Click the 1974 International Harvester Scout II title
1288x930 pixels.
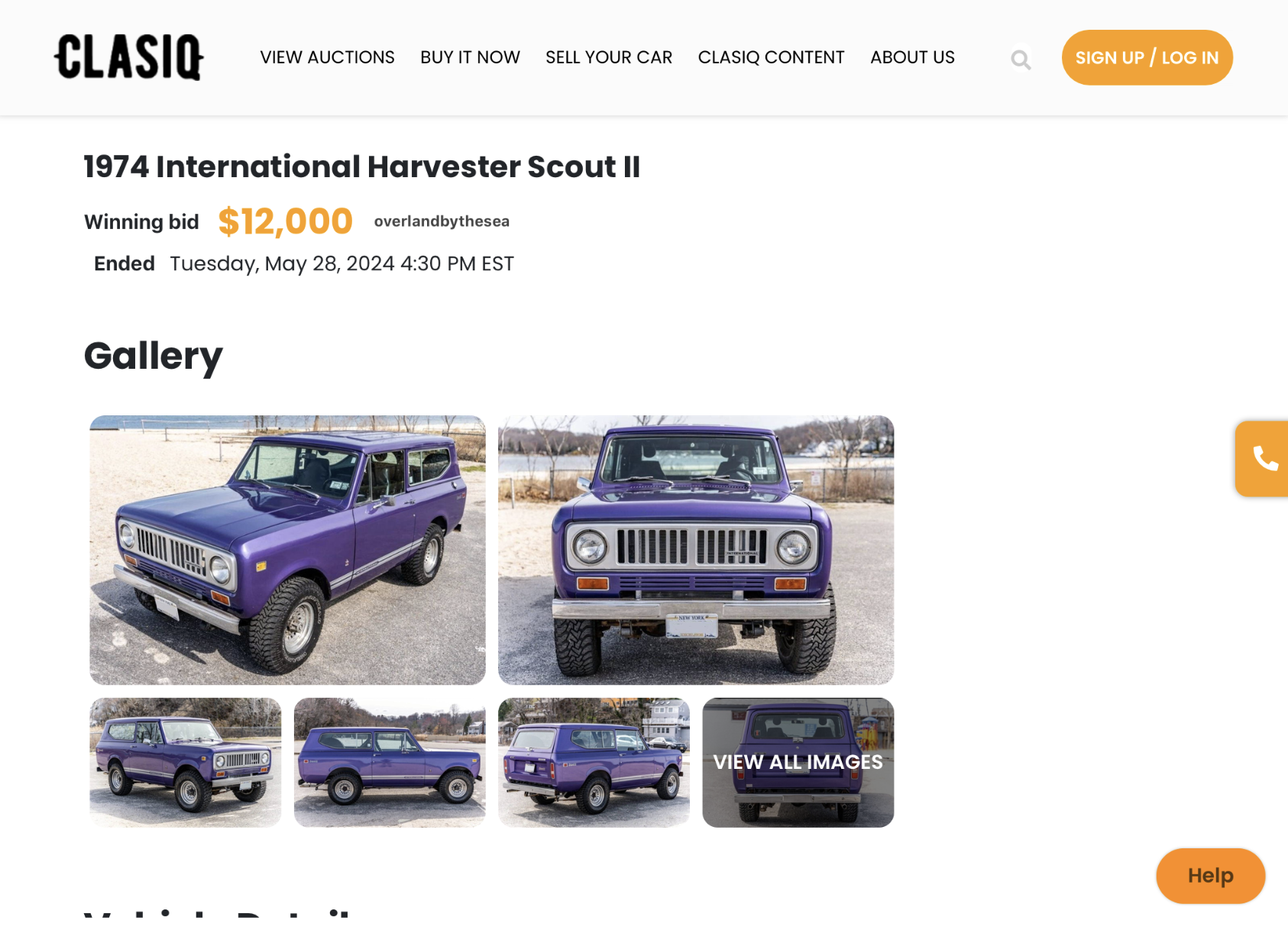coord(362,166)
